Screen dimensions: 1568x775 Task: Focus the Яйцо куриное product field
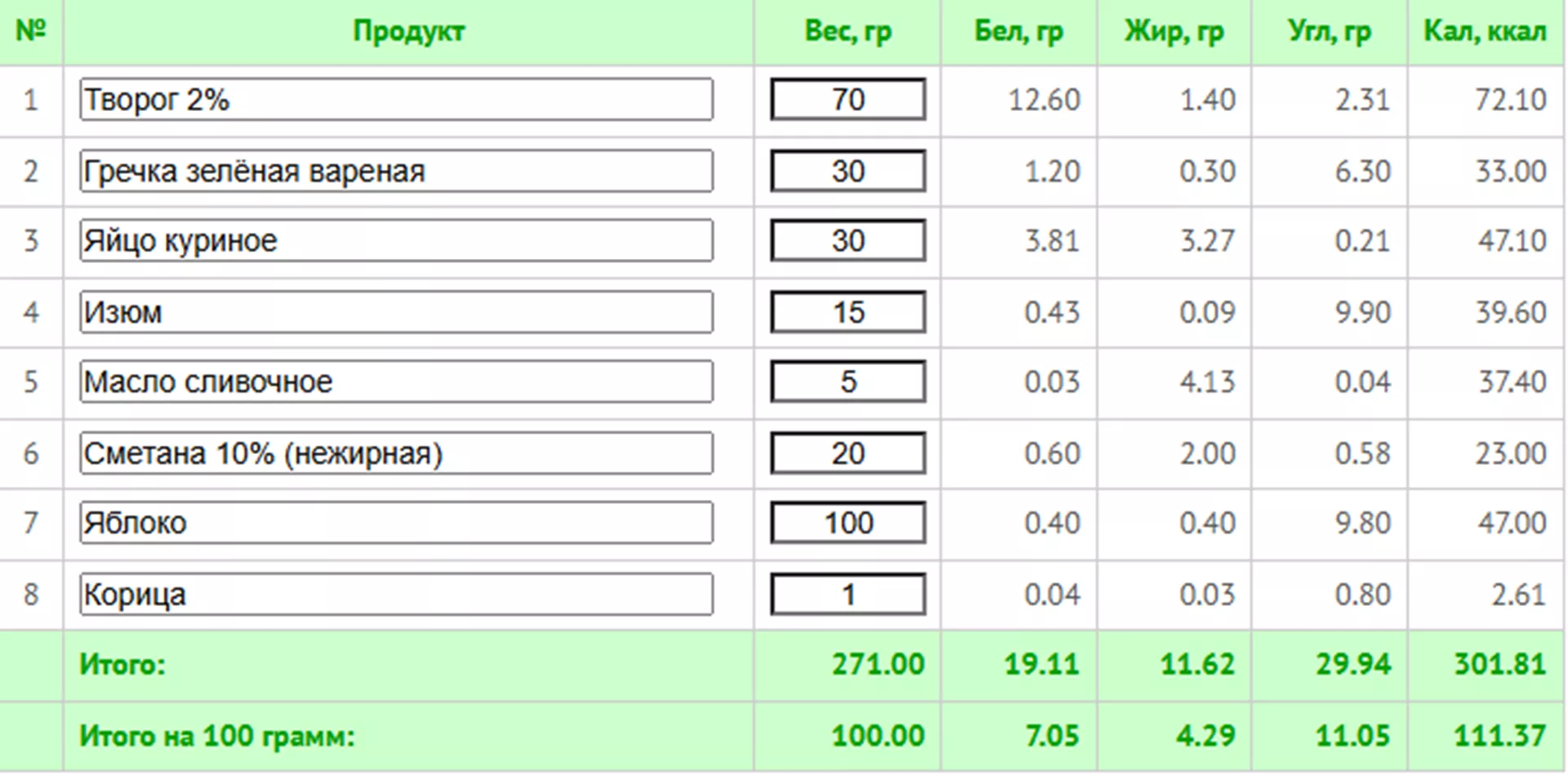tap(396, 241)
